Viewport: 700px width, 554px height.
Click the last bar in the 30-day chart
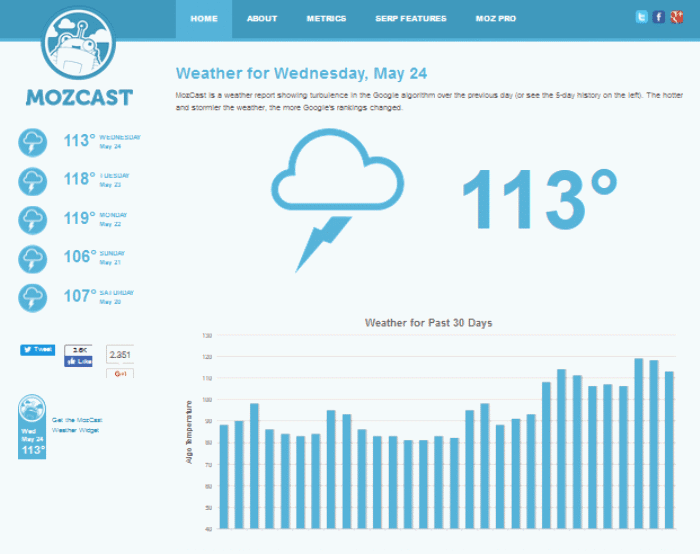pos(669,450)
